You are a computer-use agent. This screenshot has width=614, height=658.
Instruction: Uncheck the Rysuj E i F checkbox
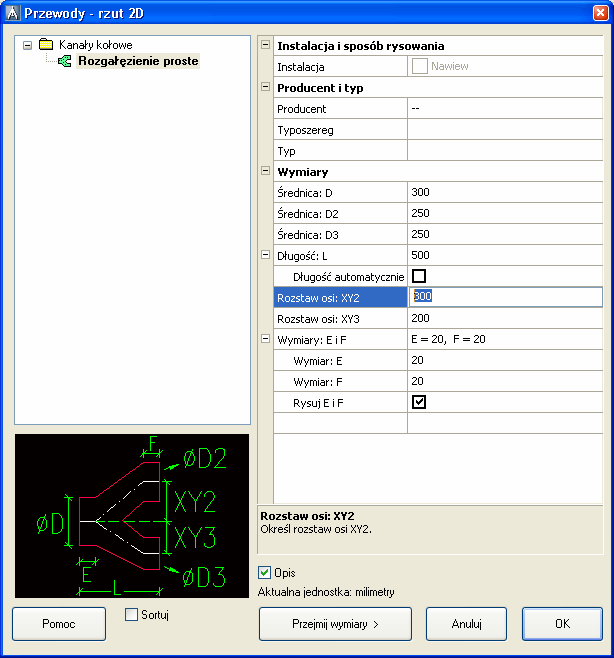419,402
